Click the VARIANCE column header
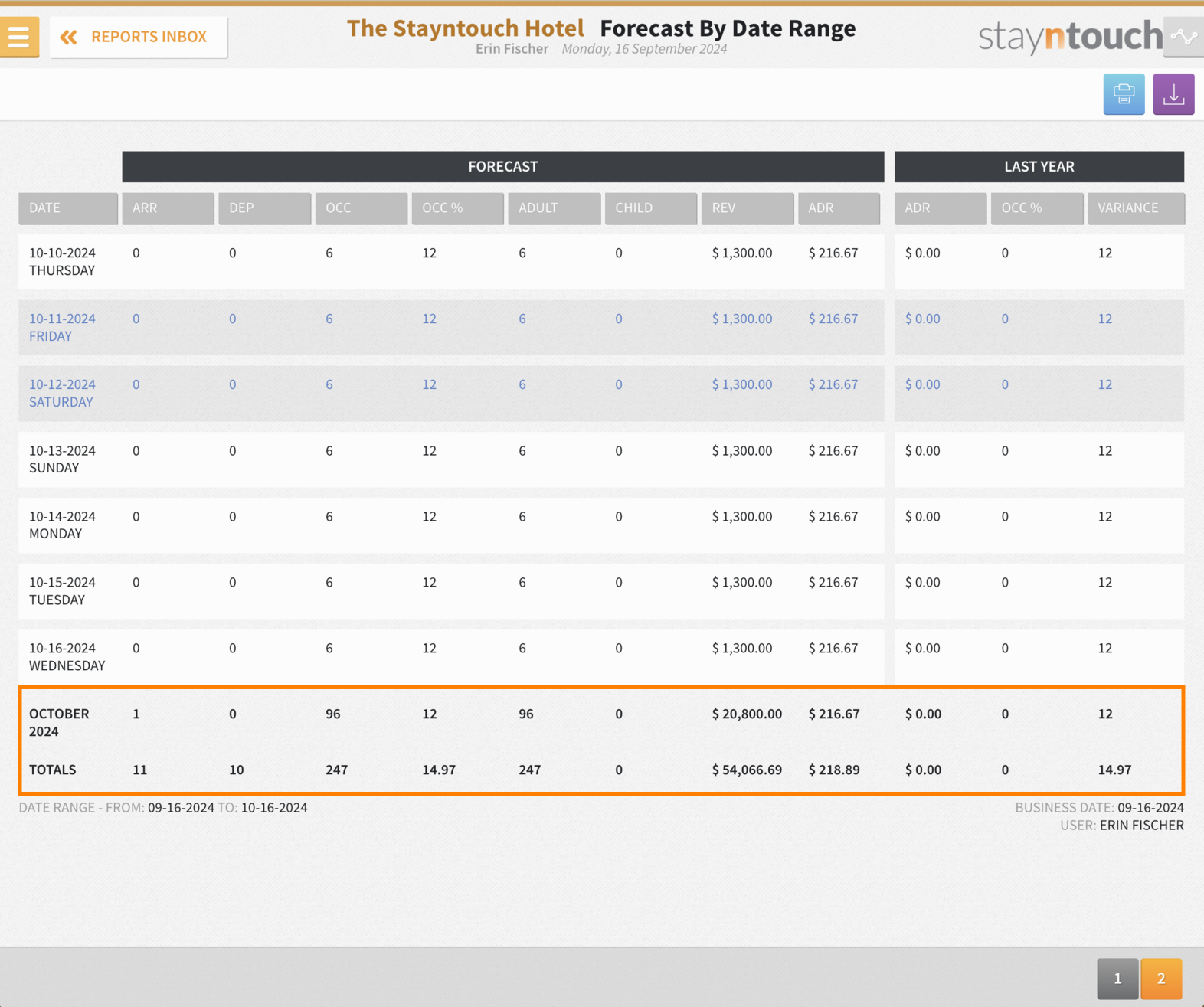The image size is (1204, 1007). 1136,208
